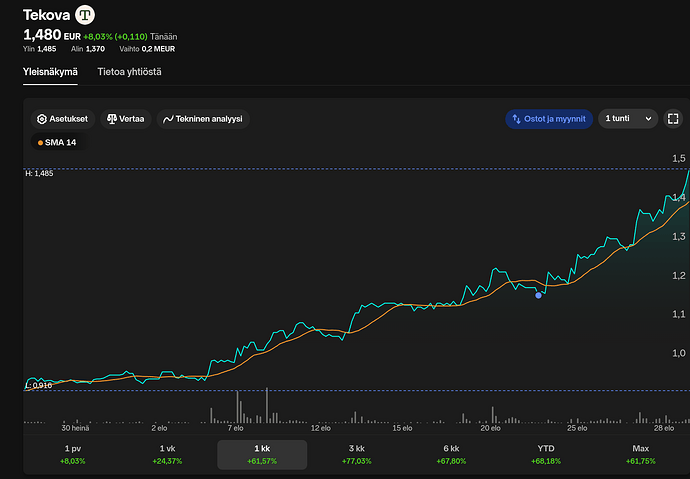Select the YTD time range
This screenshot has height=479, width=690.
(x=546, y=455)
